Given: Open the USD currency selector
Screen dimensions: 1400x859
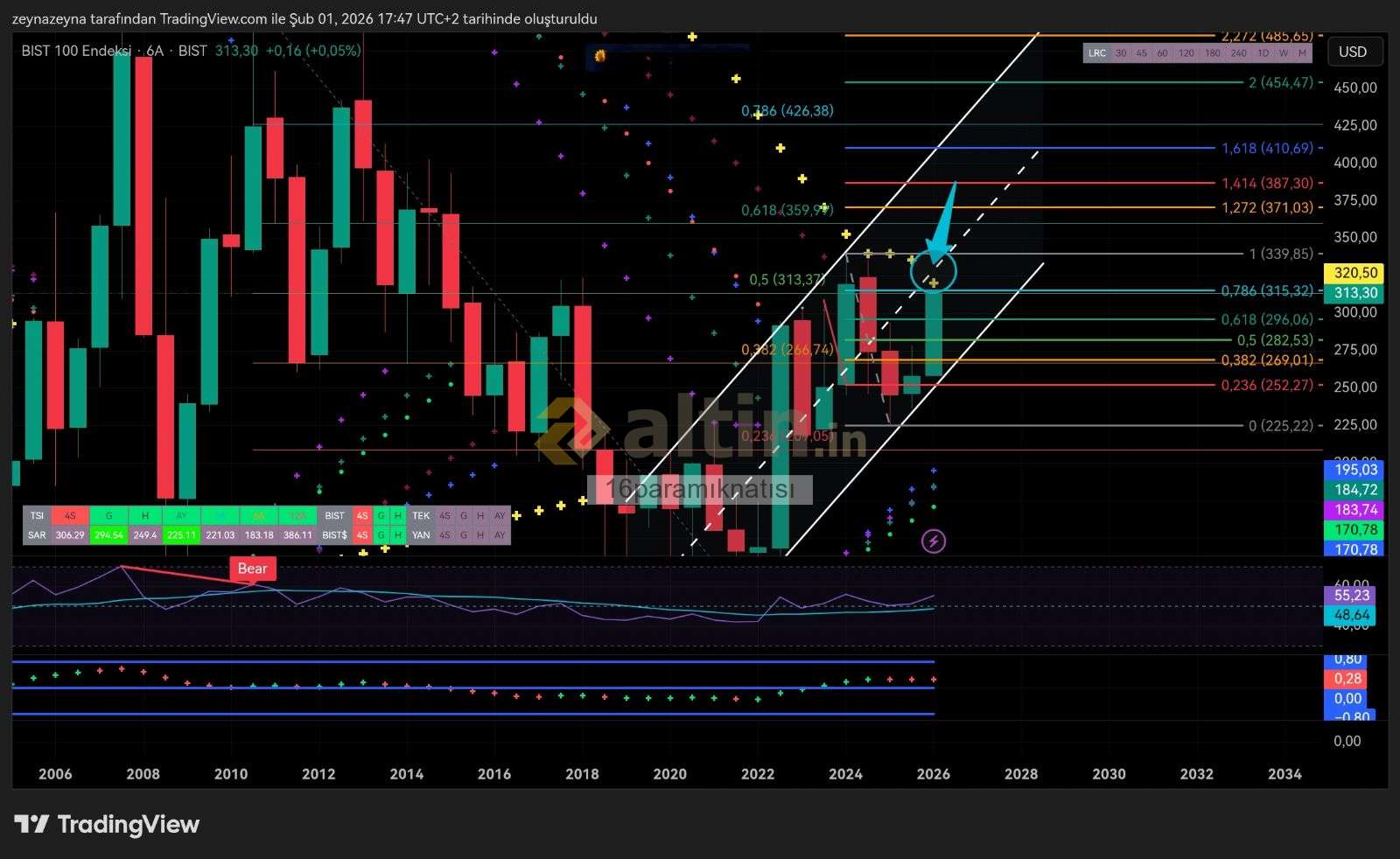Looking at the screenshot, I should click(1353, 52).
